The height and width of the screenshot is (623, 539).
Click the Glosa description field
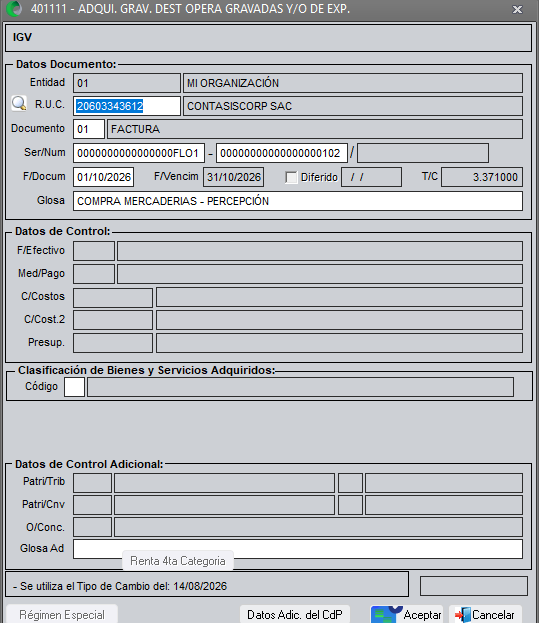tap(298, 201)
